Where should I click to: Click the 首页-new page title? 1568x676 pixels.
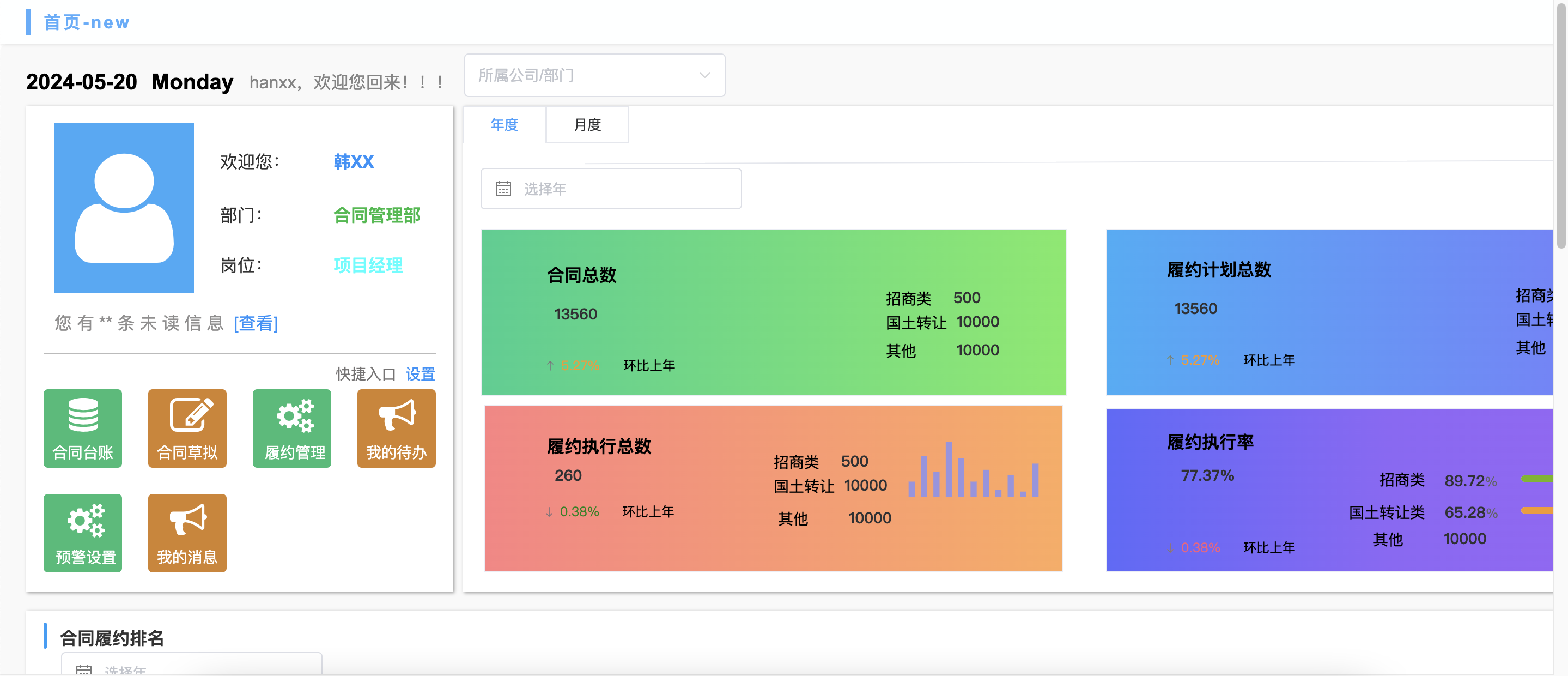tap(87, 22)
